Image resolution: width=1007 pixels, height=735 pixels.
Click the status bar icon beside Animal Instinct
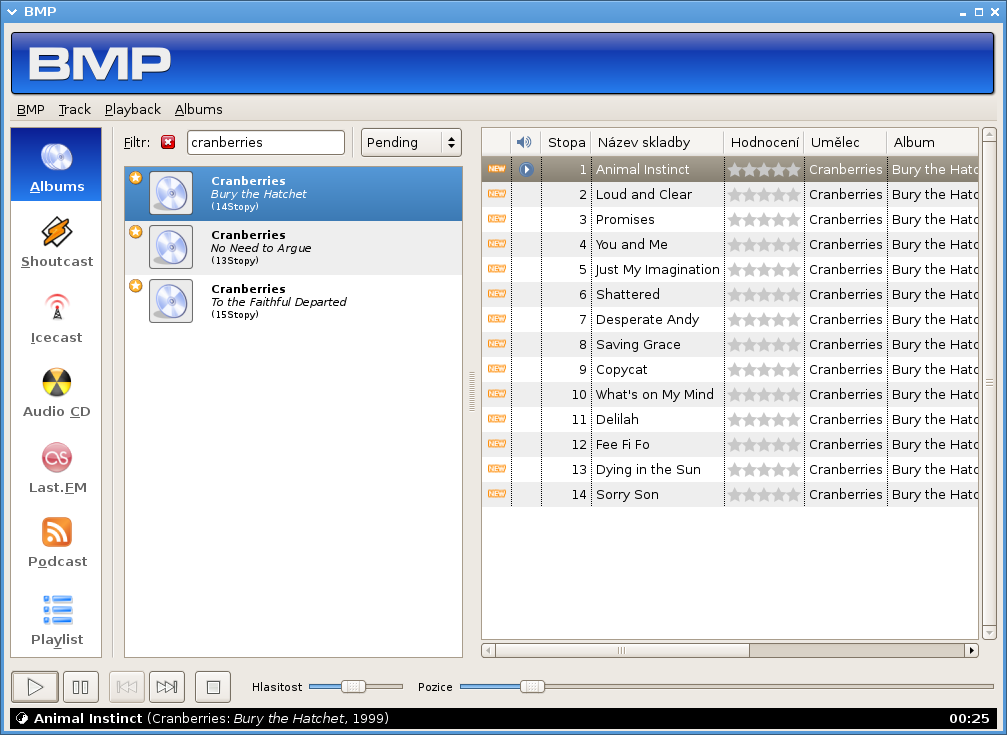[x=22, y=718]
